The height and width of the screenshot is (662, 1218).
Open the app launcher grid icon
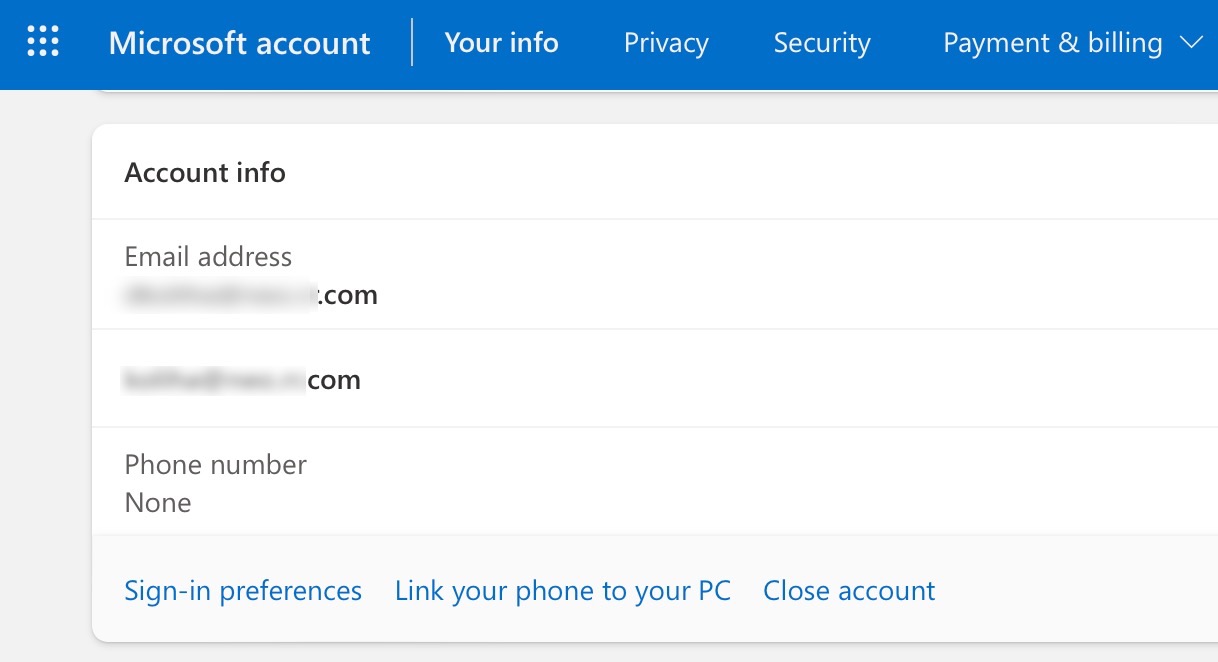[x=43, y=42]
